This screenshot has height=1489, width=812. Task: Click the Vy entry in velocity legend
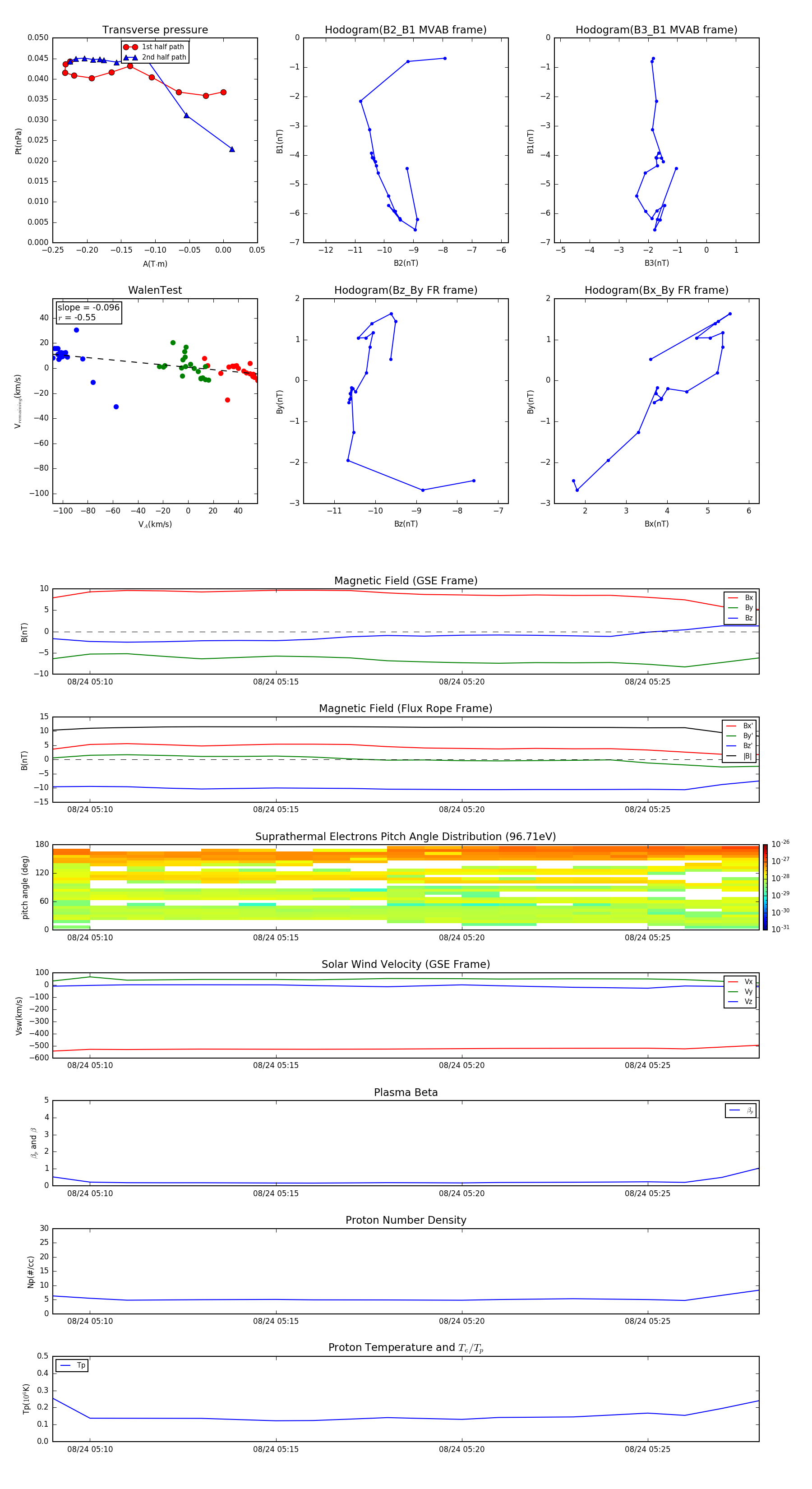740,992
